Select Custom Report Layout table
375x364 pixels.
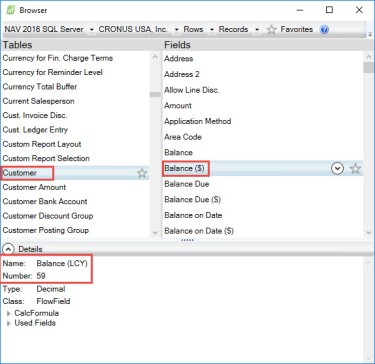point(42,144)
